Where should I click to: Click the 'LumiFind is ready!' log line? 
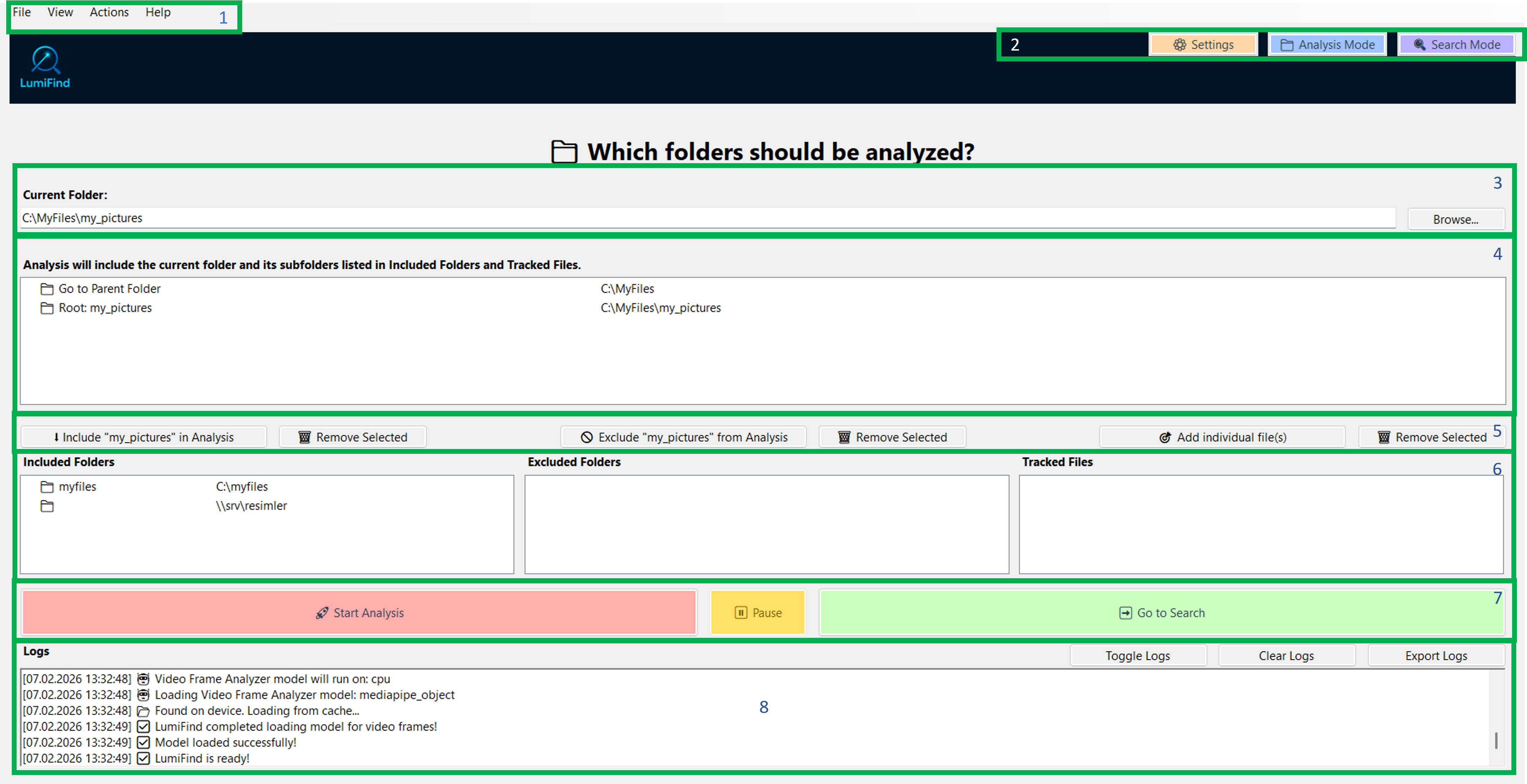[136, 758]
